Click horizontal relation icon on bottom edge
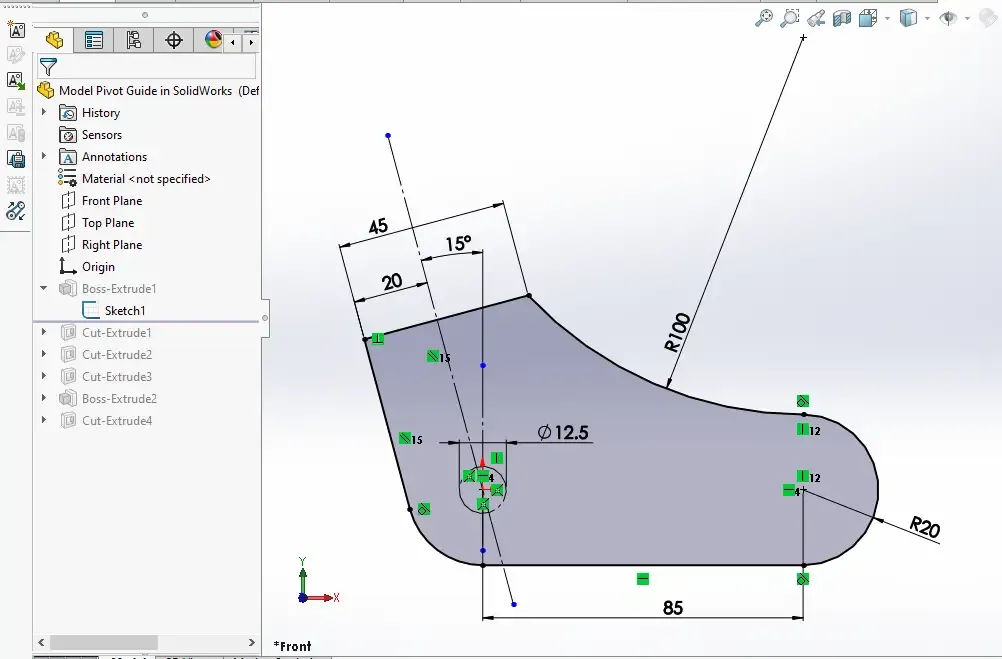Viewport: 1002px width, 659px height. (x=643, y=579)
